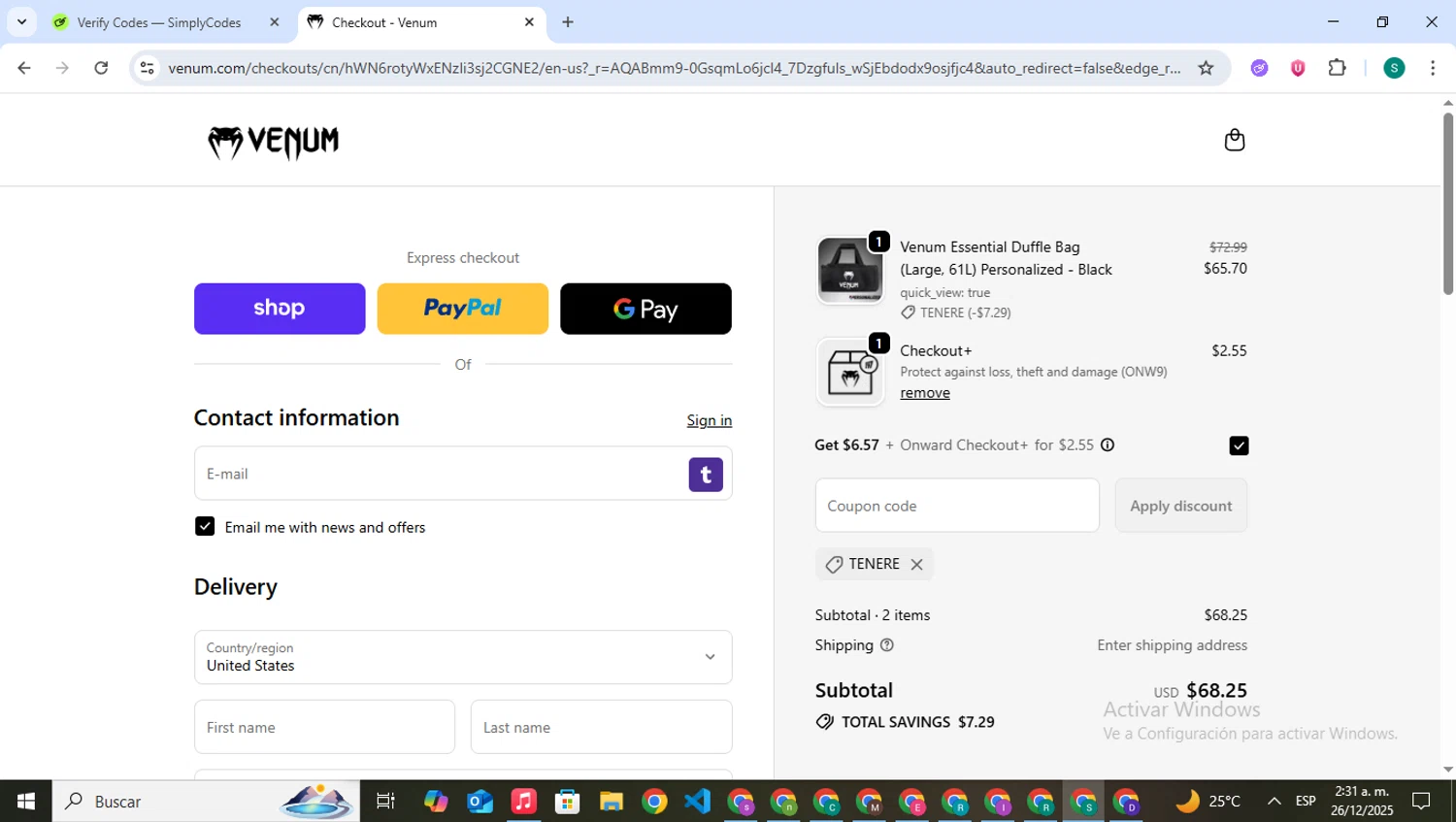Toggle Email me with news and offers
The width and height of the screenshot is (1456, 822).
point(205,526)
